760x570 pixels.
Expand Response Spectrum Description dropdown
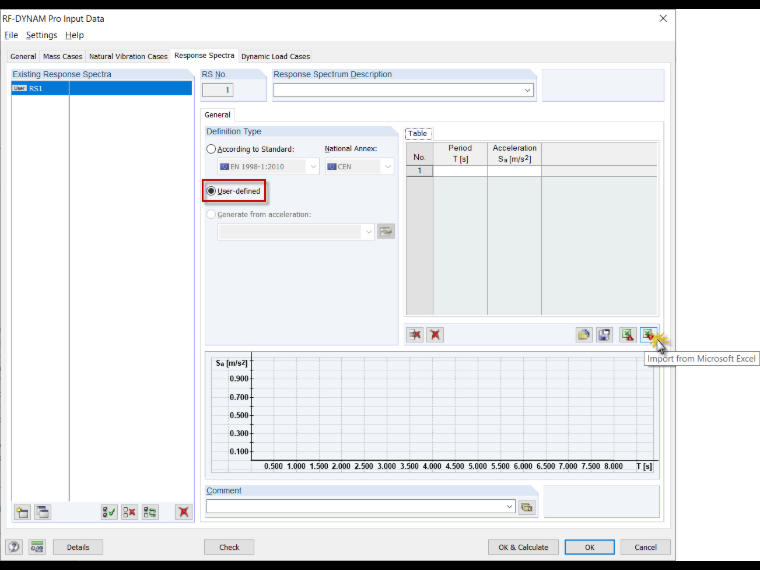click(x=527, y=90)
